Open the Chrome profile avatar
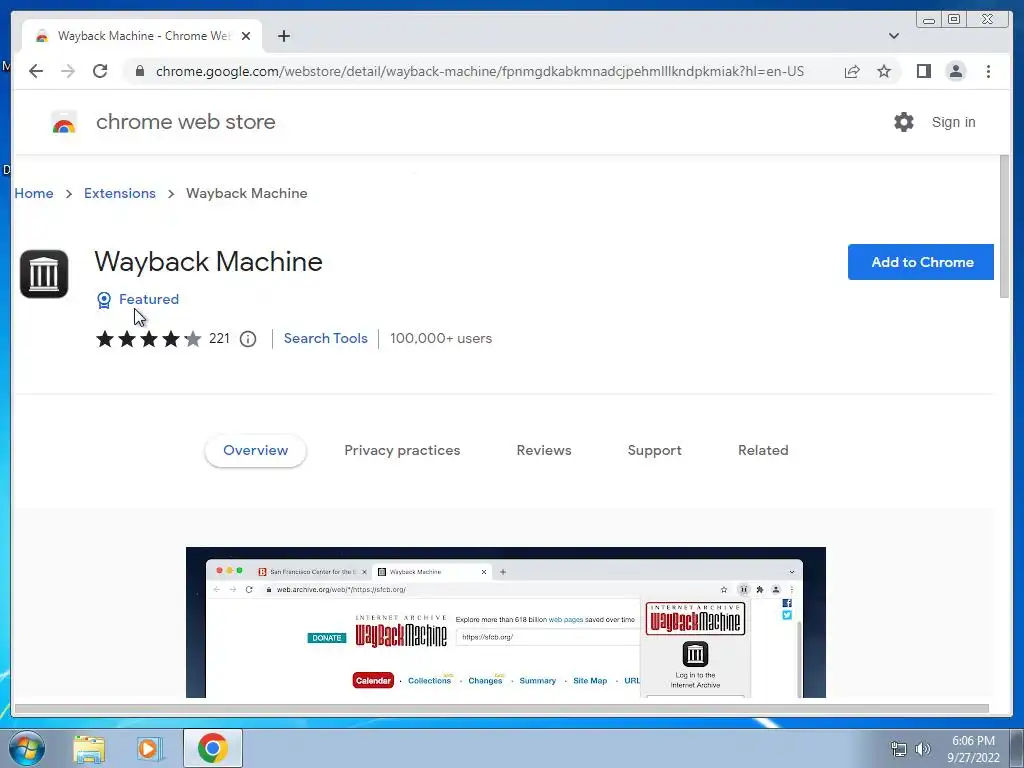Viewport: 1024px width, 768px height. click(x=955, y=71)
